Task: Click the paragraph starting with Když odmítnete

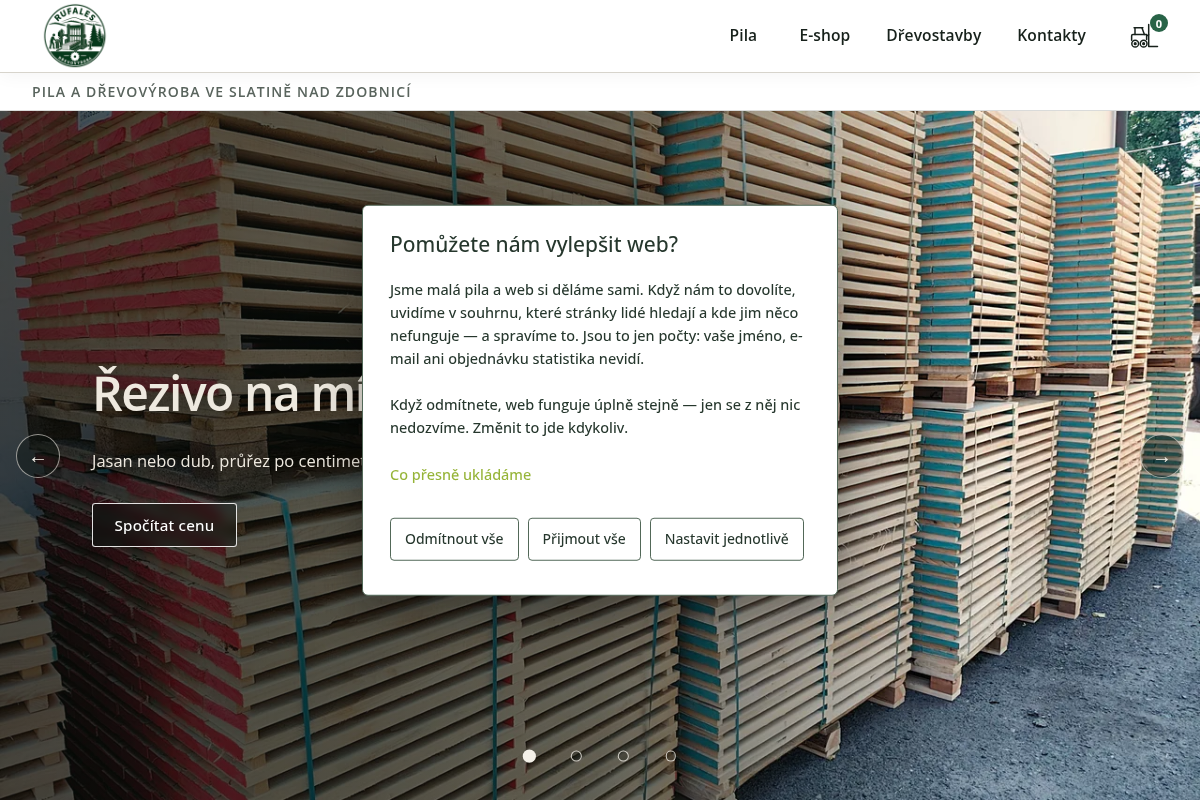Action: (x=596, y=416)
